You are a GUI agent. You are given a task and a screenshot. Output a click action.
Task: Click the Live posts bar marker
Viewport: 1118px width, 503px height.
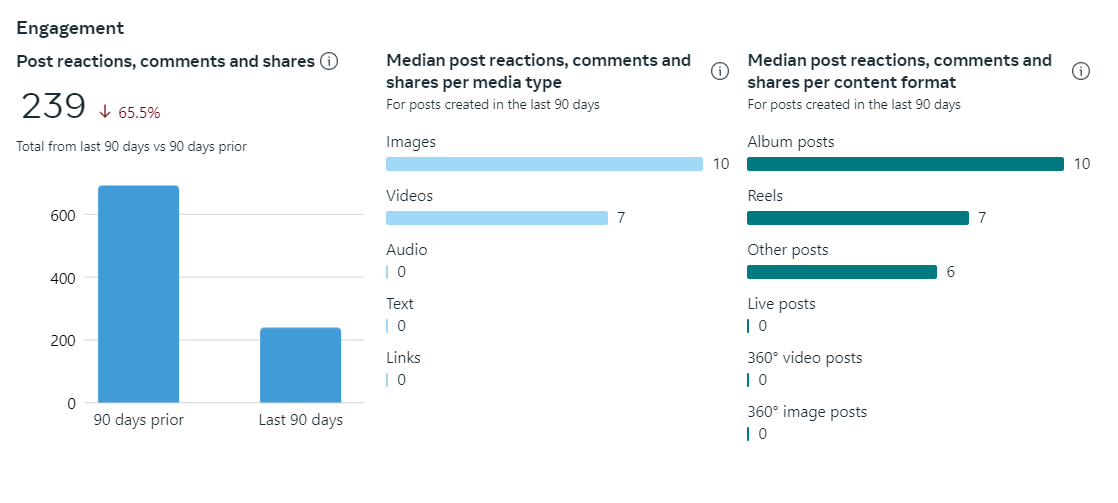748,326
